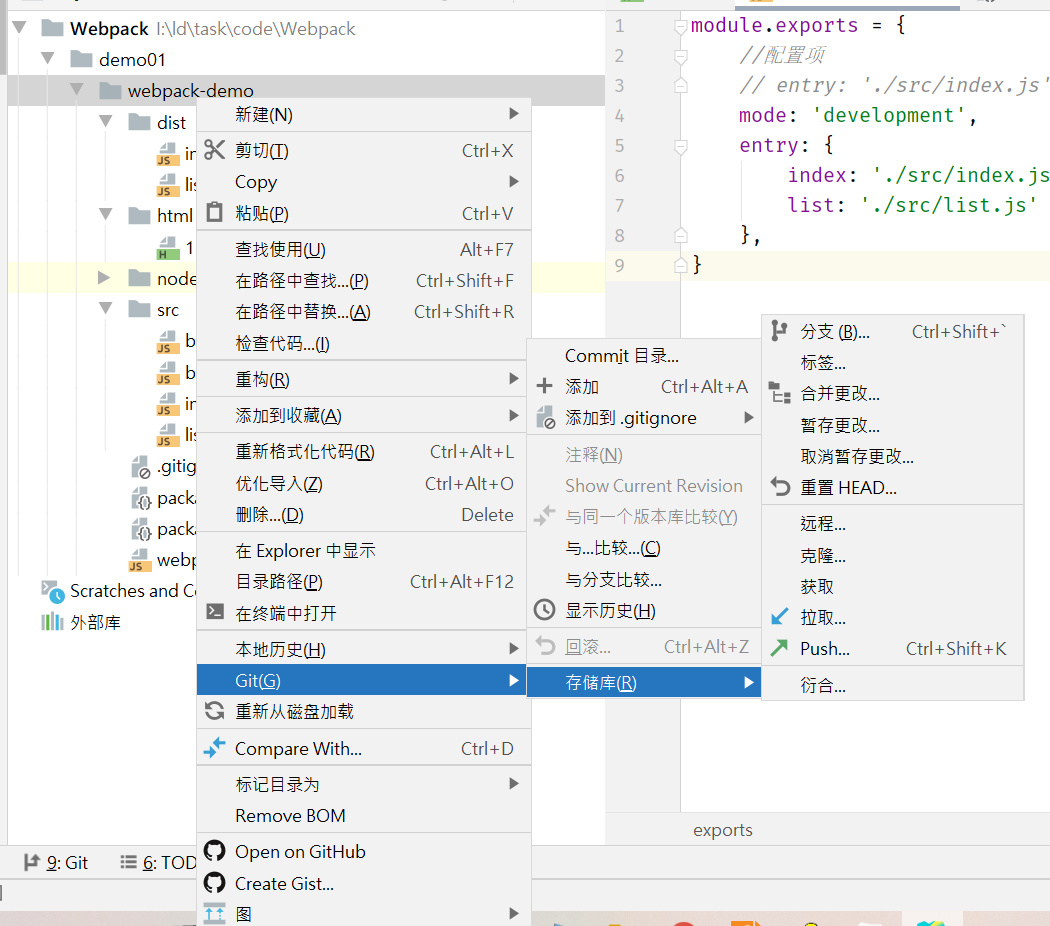This screenshot has width=1050, height=926.
Task: Open 添加到 .gitignore submenu
Action: point(644,418)
